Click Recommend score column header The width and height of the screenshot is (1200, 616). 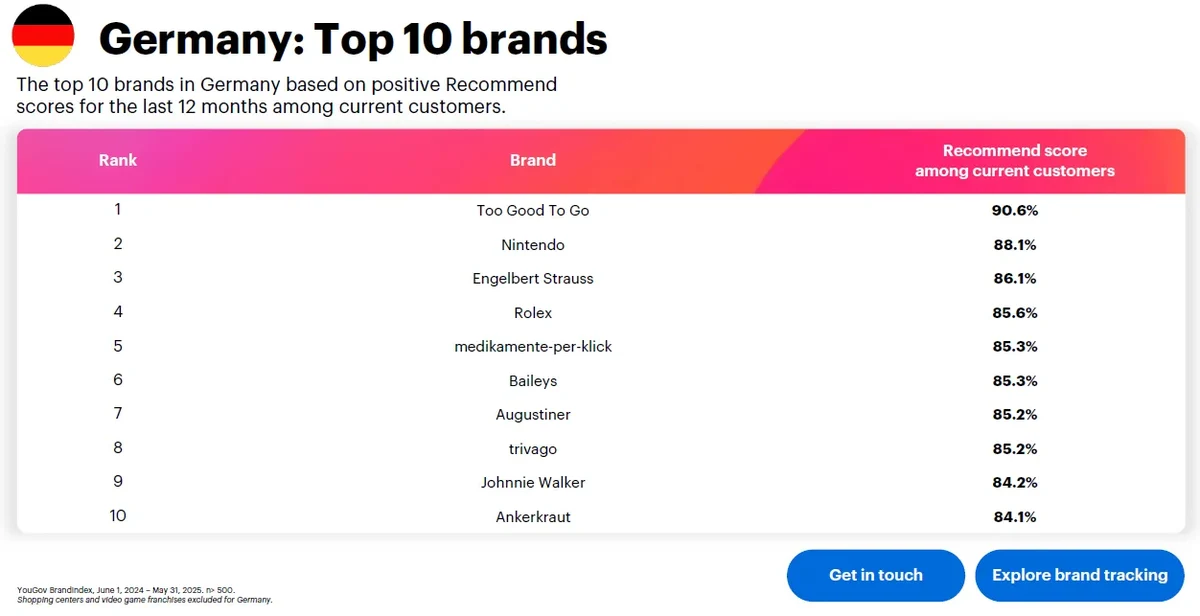point(1015,161)
